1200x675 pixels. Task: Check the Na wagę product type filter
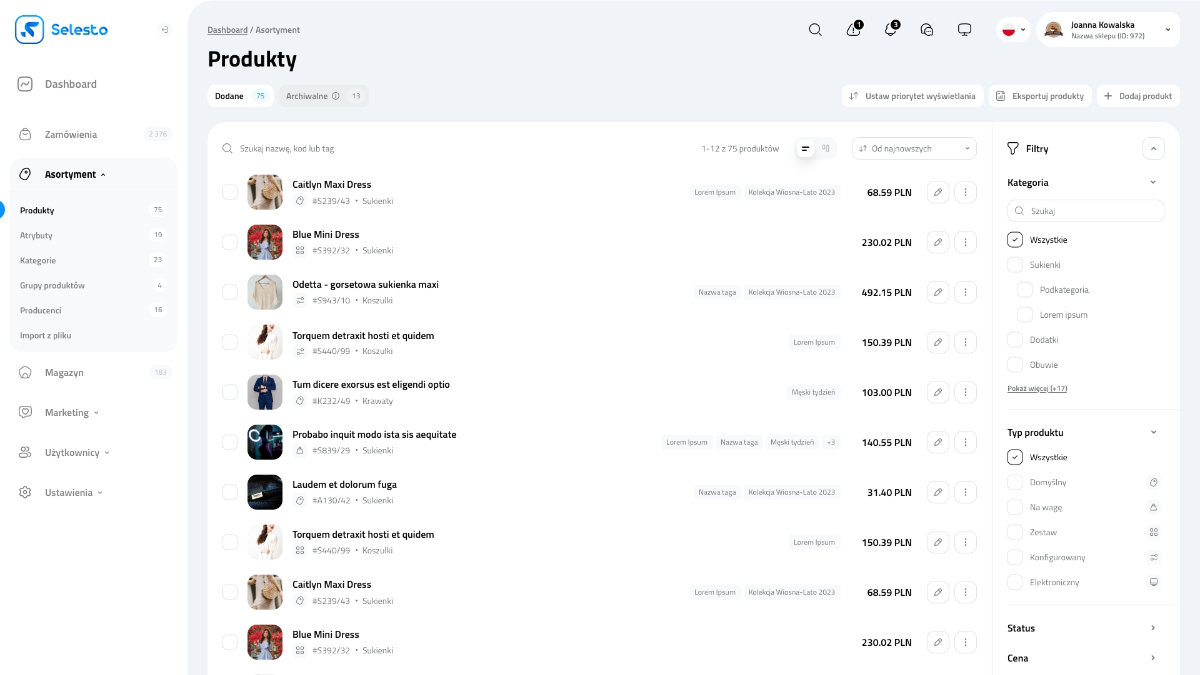pos(1015,507)
